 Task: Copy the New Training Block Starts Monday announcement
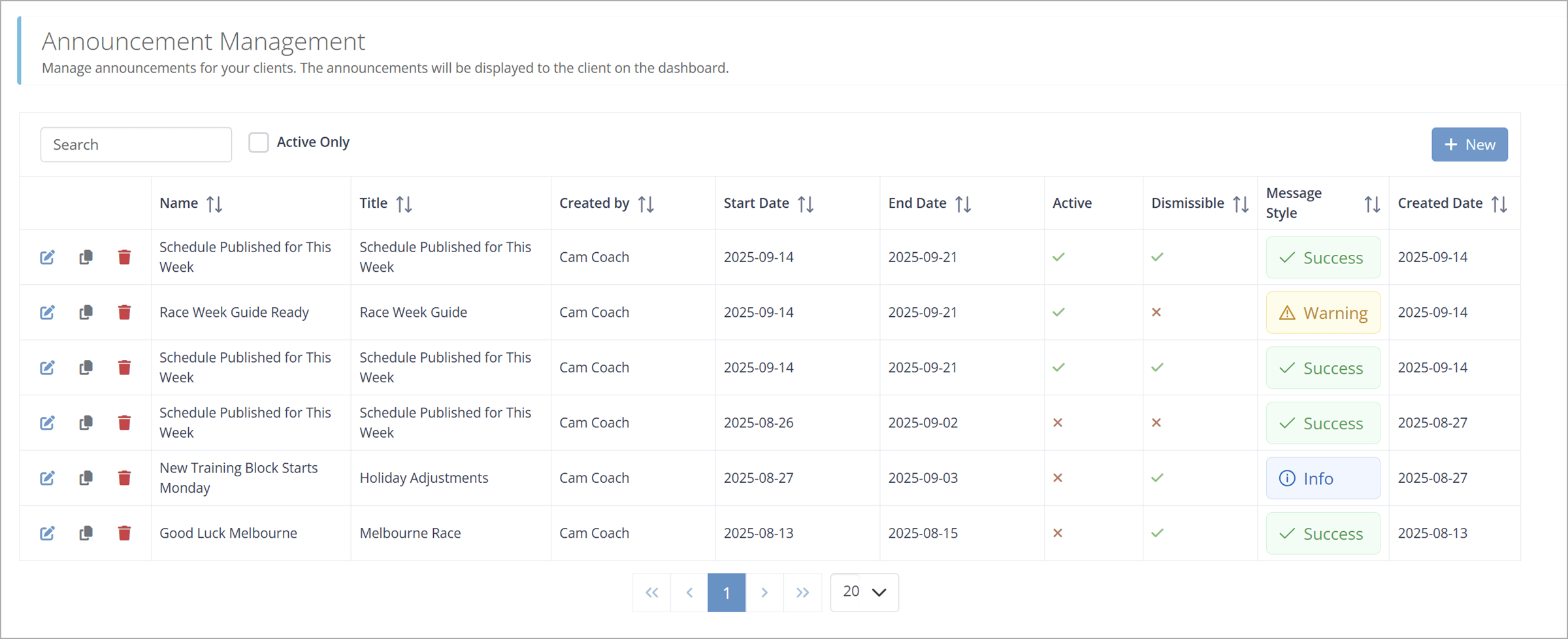click(x=86, y=478)
